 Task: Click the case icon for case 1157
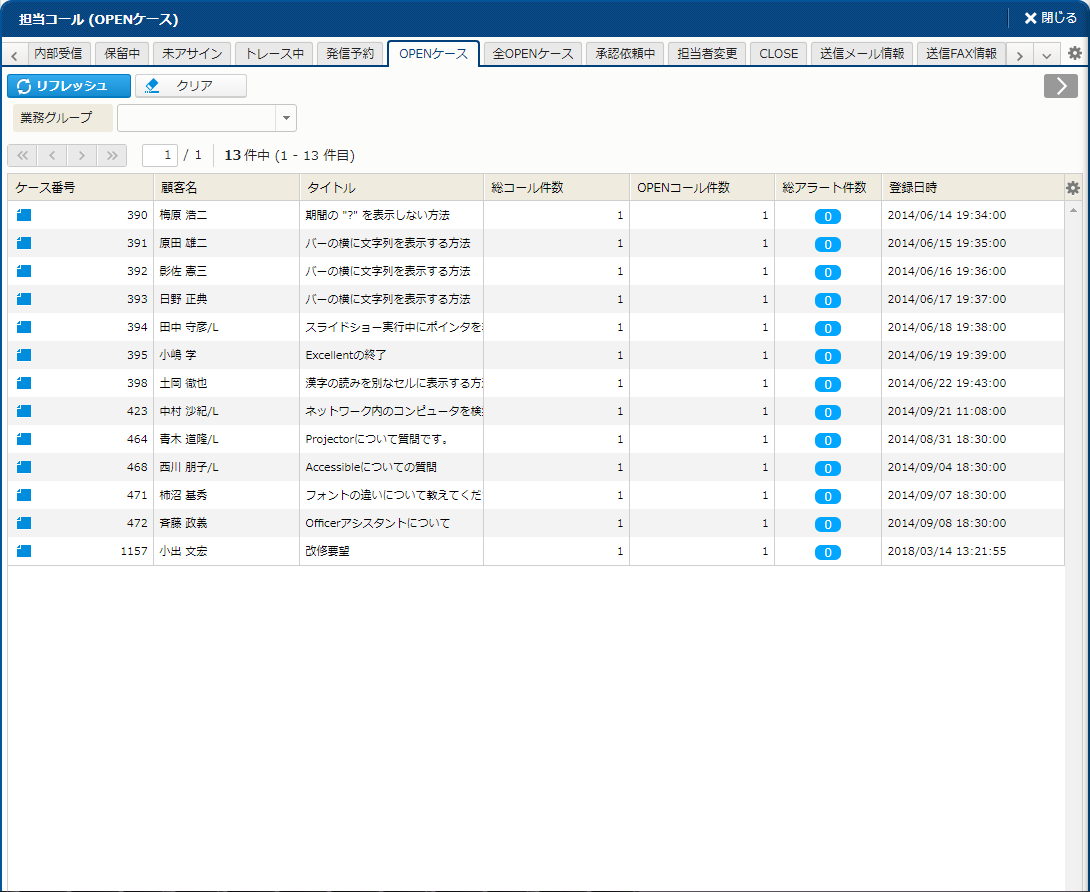(x=25, y=551)
